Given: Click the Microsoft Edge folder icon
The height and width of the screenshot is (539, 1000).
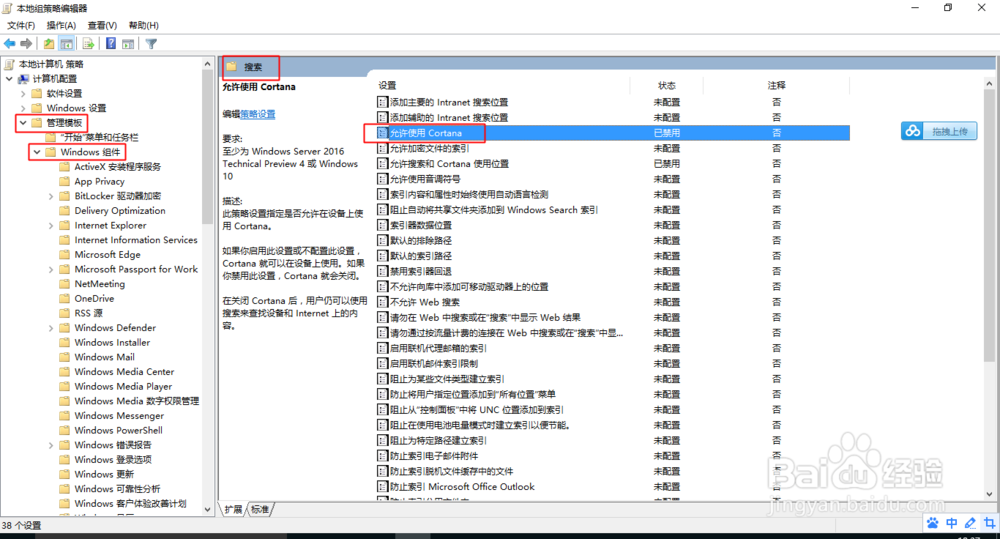Looking at the screenshot, I should (64, 255).
